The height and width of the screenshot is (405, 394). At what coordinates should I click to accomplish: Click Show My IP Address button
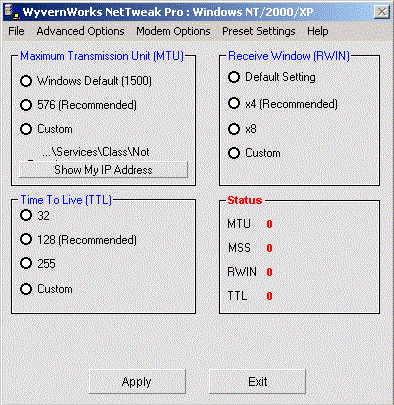pos(103,170)
